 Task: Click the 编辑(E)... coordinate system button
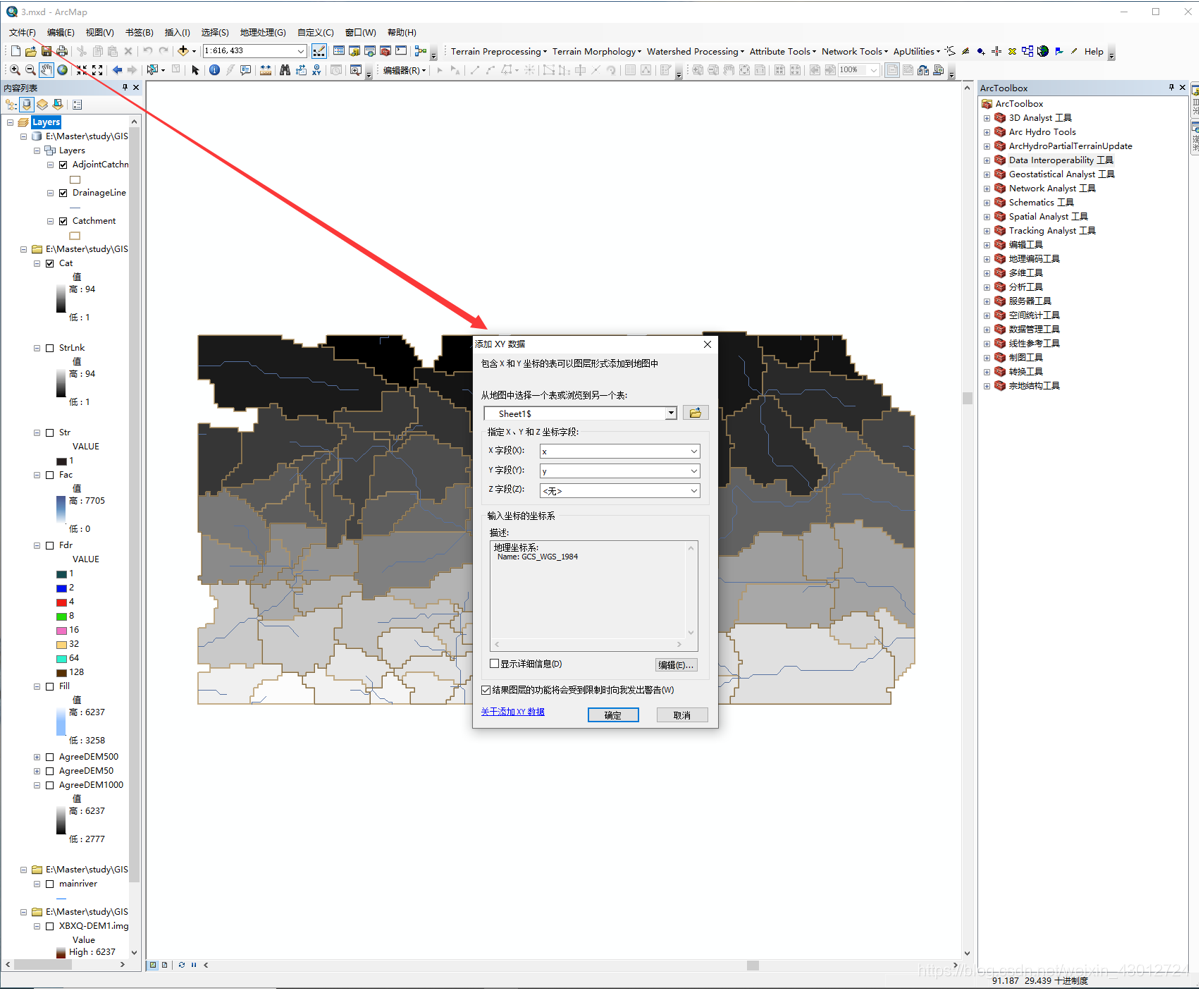click(676, 665)
